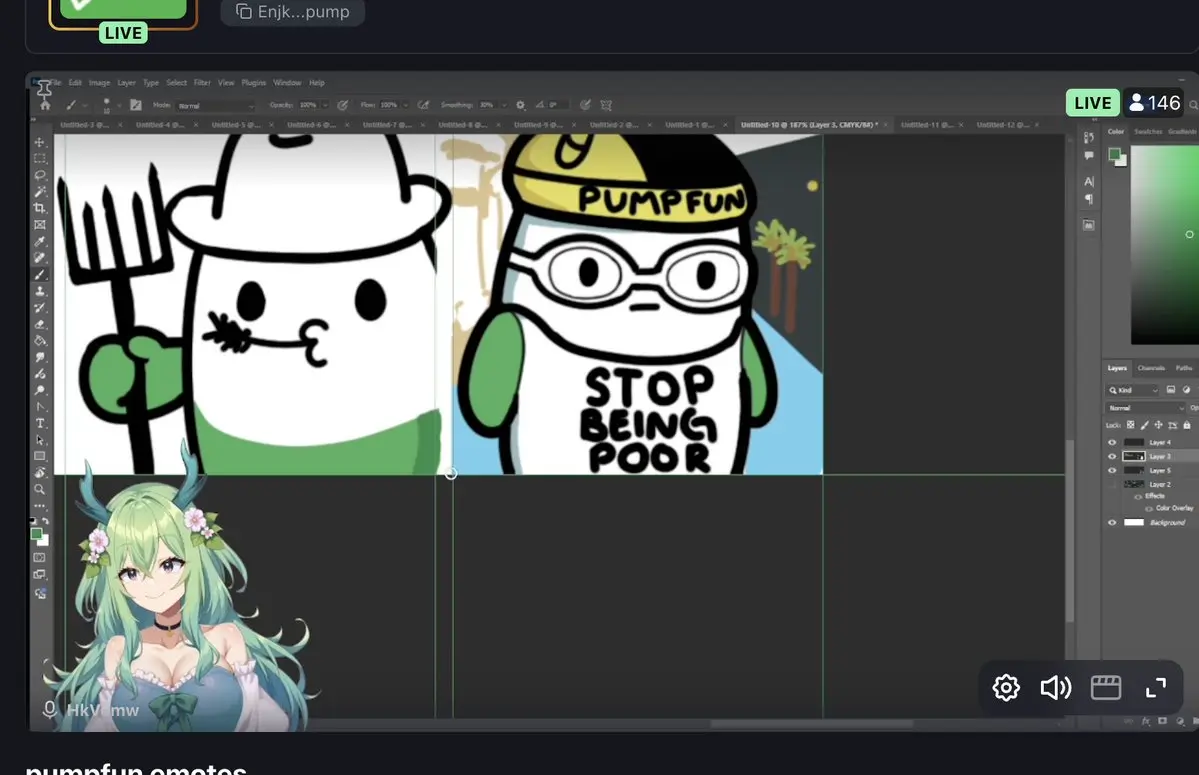Switch to the Channels panel tab
The image size is (1199, 775).
[x=1151, y=368]
